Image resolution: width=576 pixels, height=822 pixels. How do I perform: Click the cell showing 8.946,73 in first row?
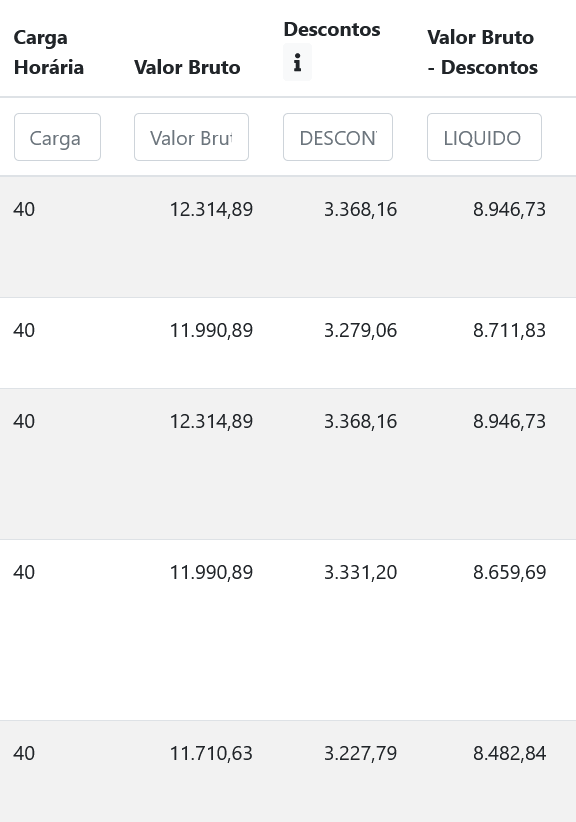pyautogui.click(x=509, y=209)
